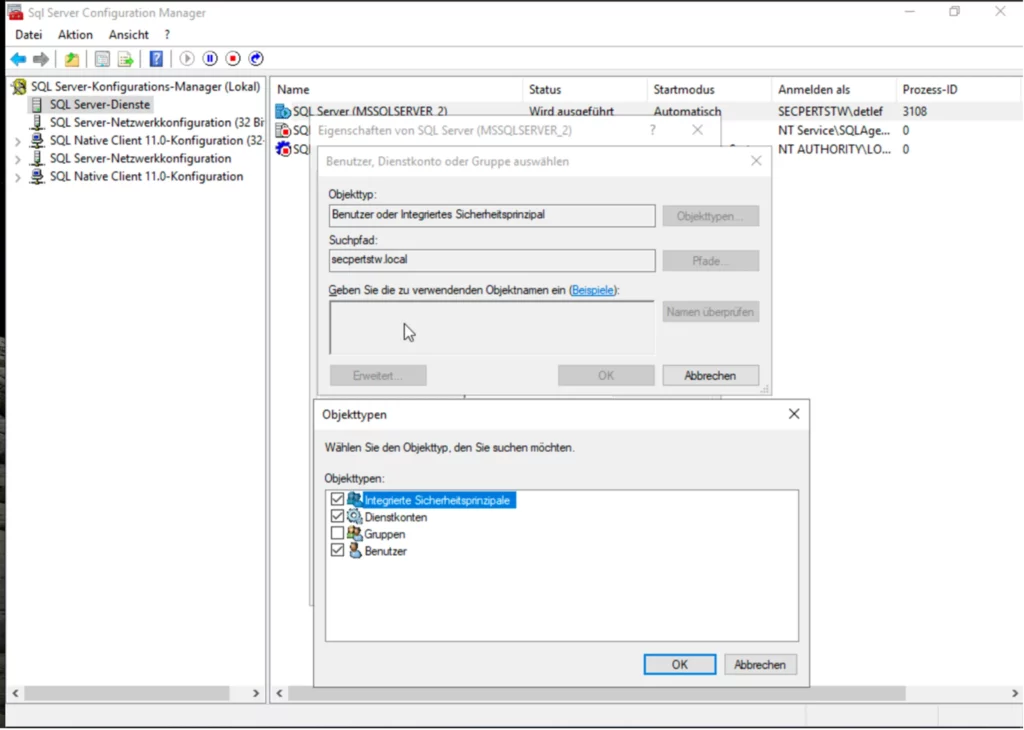The width and height of the screenshot is (1024, 730).
Task: Click the gear service icon in the NT AUTHORITY row
Action: point(283,149)
